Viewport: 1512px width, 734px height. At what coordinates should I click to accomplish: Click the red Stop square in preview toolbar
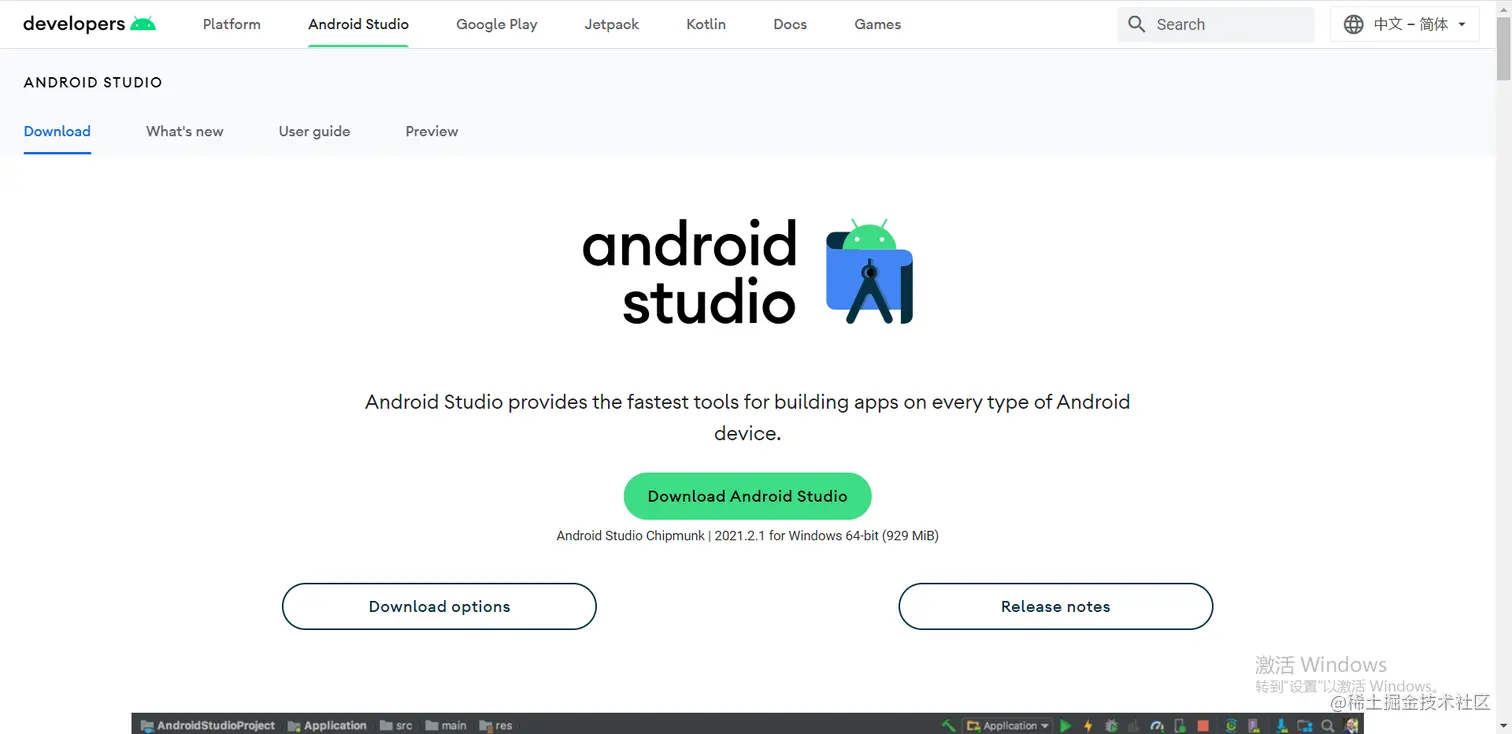(x=1203, y=726)
